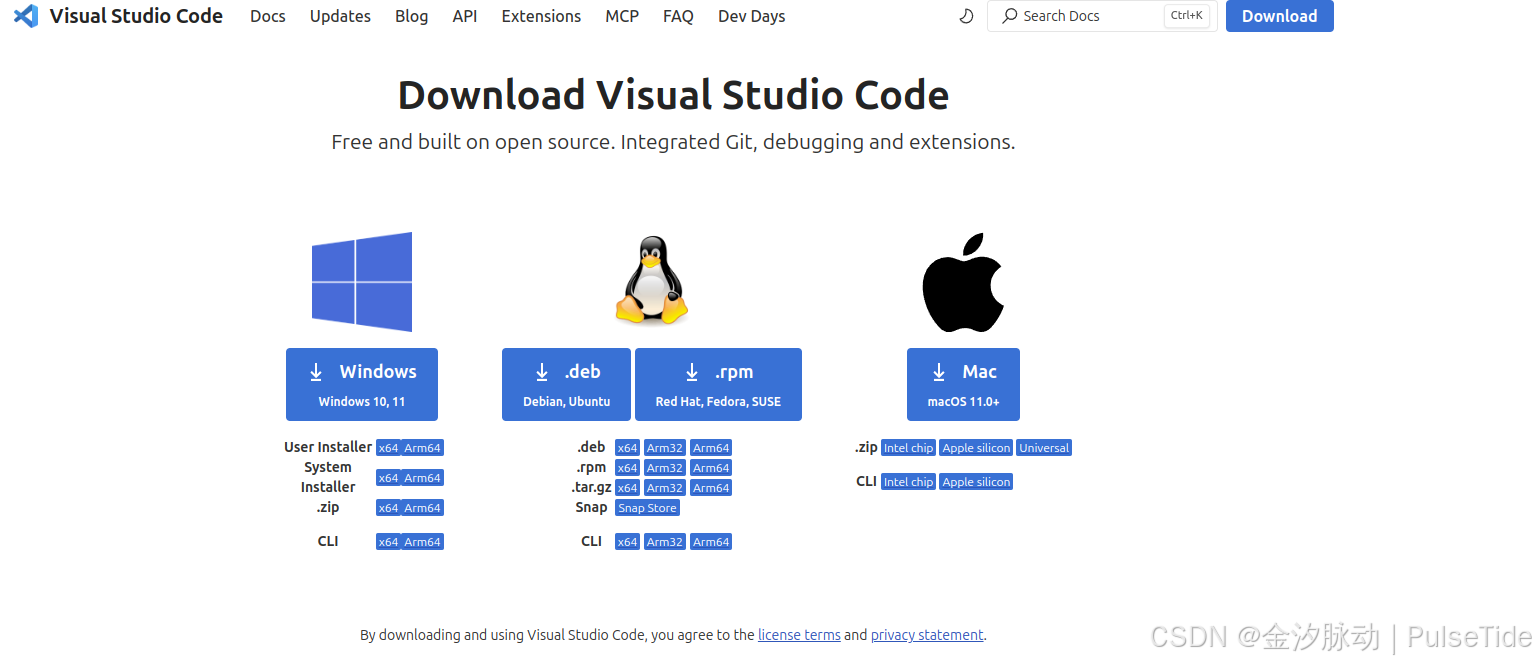Select x64 for Windows CLI
1536x663 pixels.
pos(388,542)
